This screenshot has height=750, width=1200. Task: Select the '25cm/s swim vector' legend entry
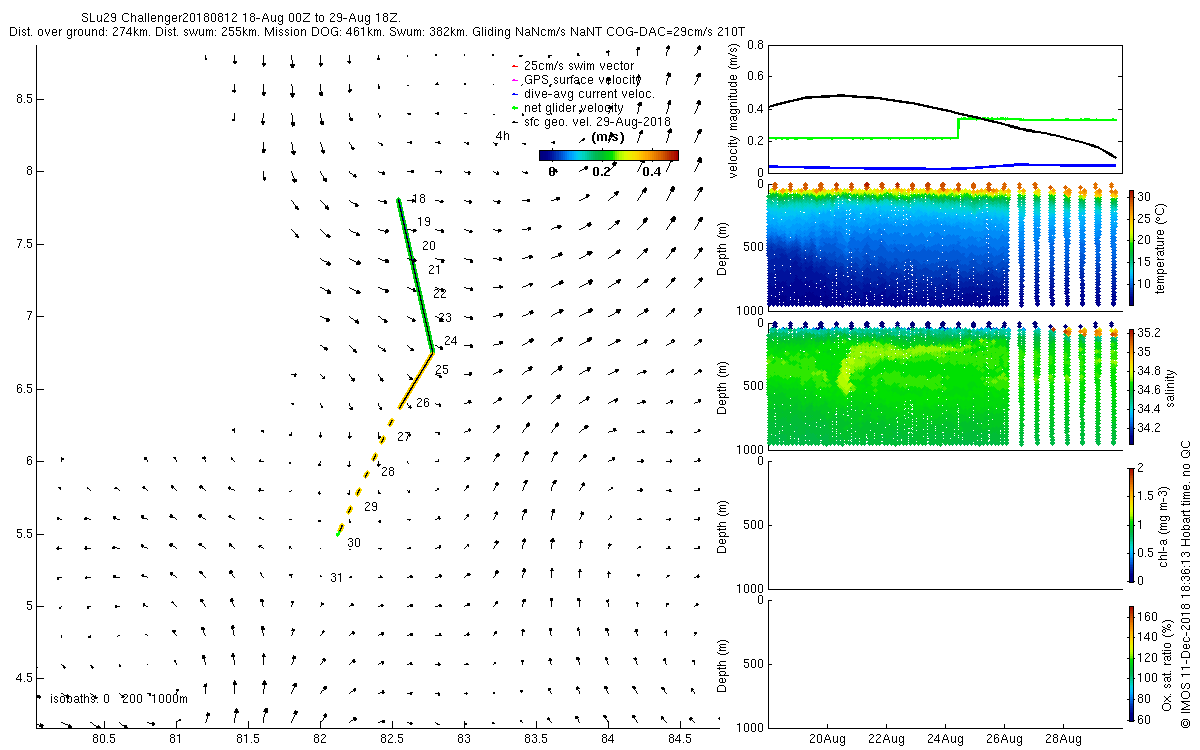click(x=580, y=66)
